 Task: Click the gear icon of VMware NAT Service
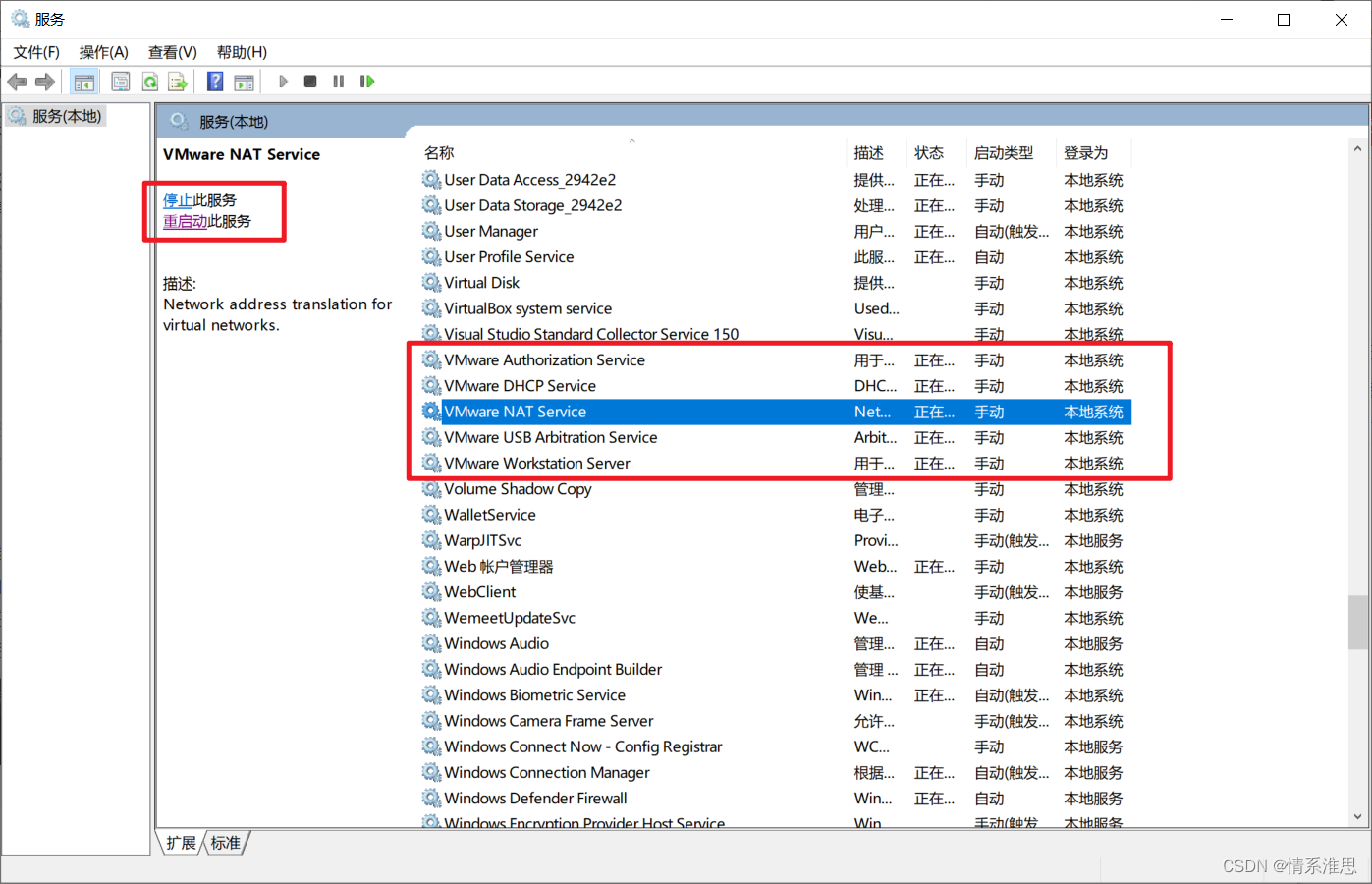tap(431, 412)
